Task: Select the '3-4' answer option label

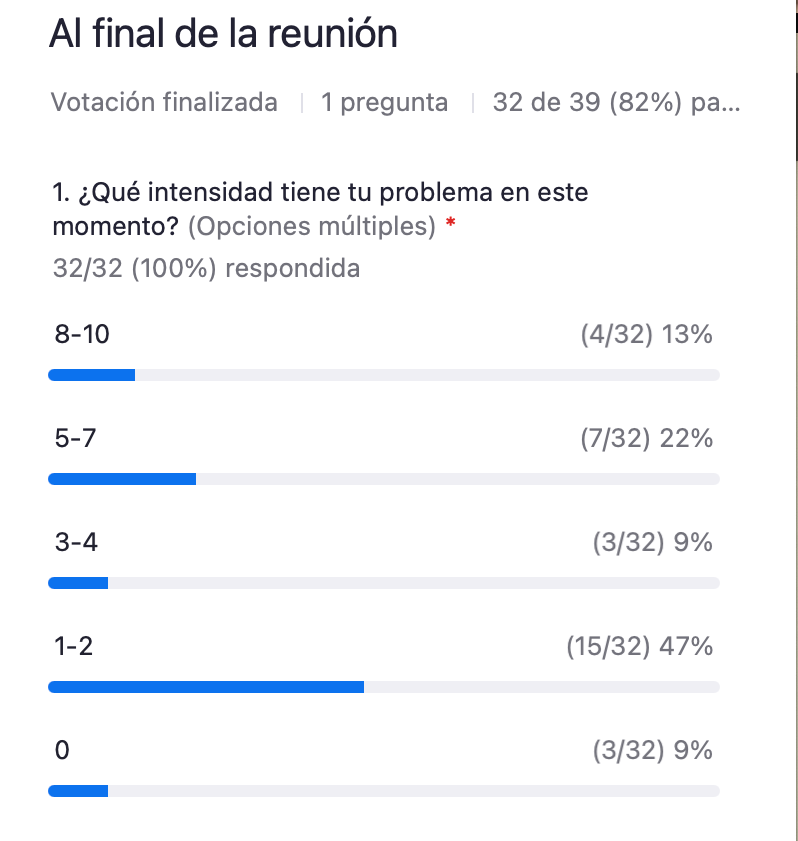Action: (76, 542)
